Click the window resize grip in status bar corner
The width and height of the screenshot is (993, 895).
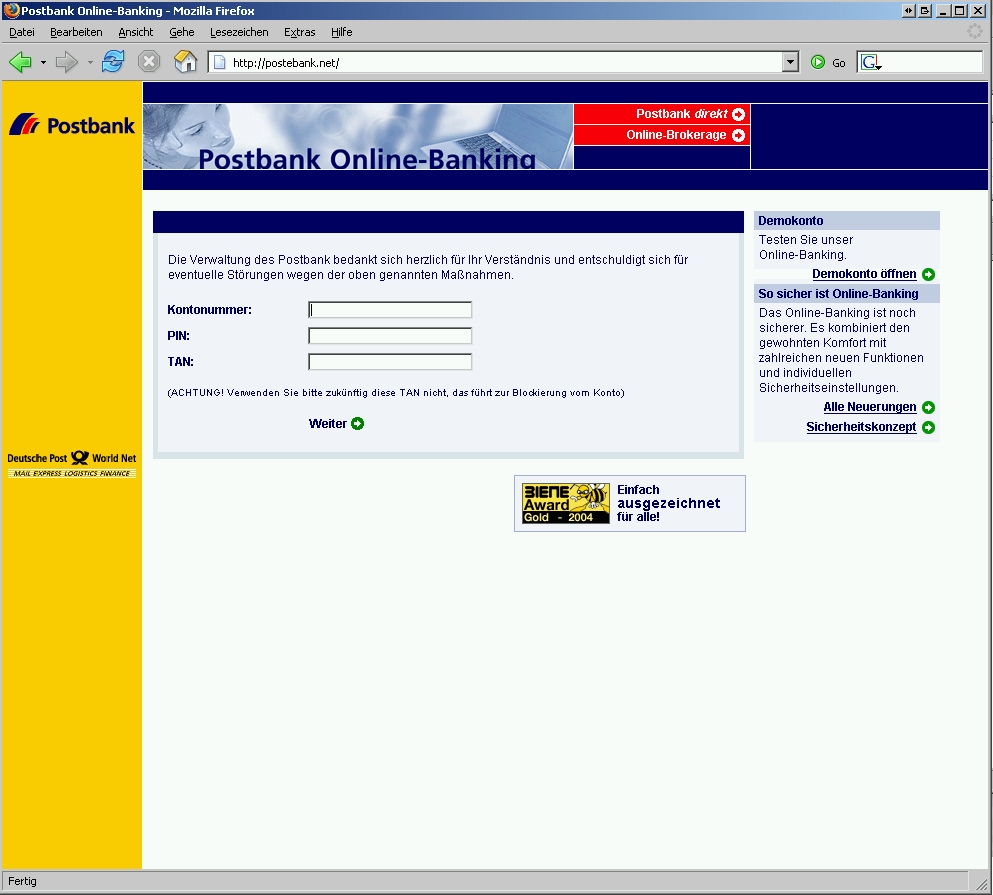tap(982, 884)
